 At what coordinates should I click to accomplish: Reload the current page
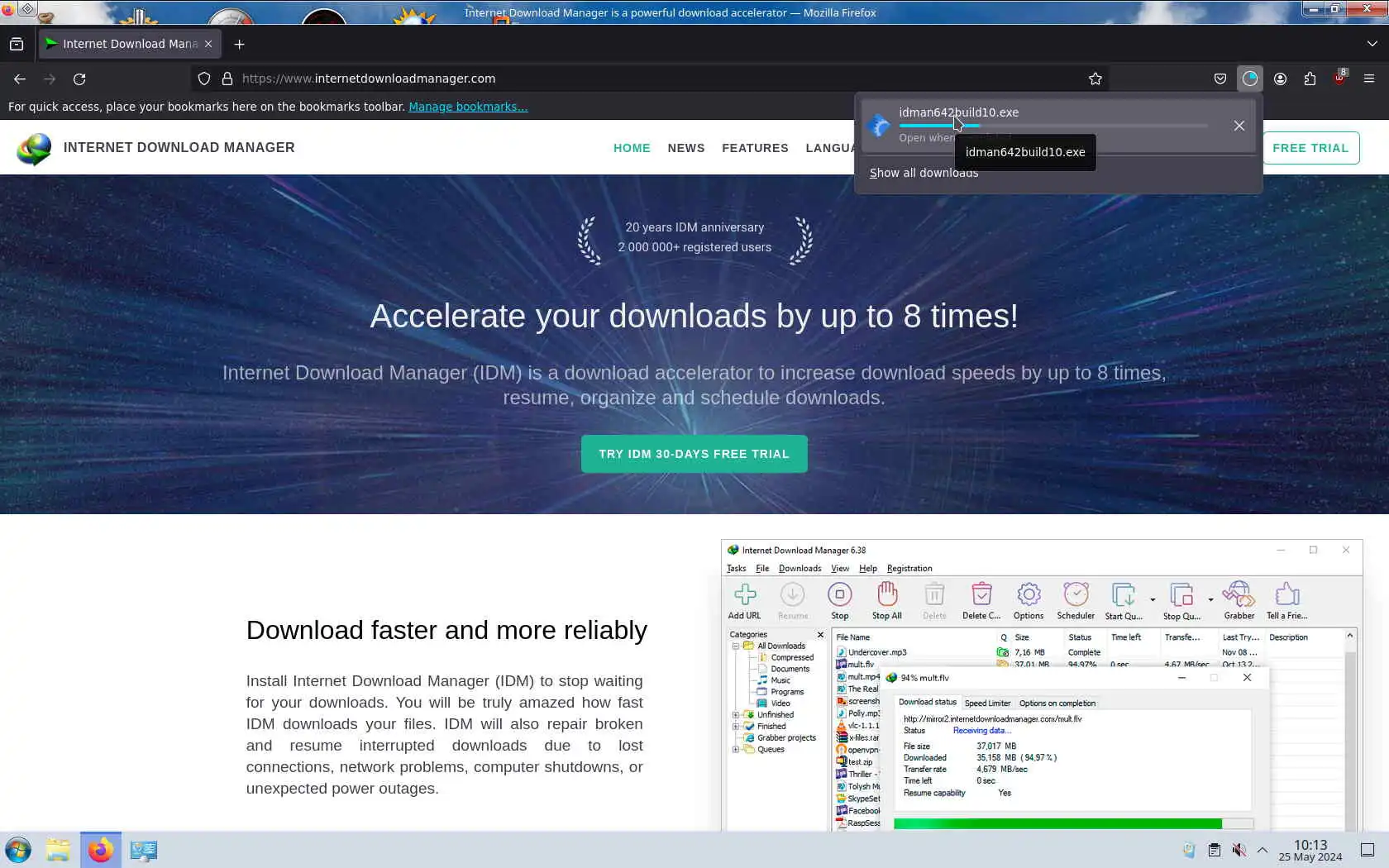coord(79,79)
